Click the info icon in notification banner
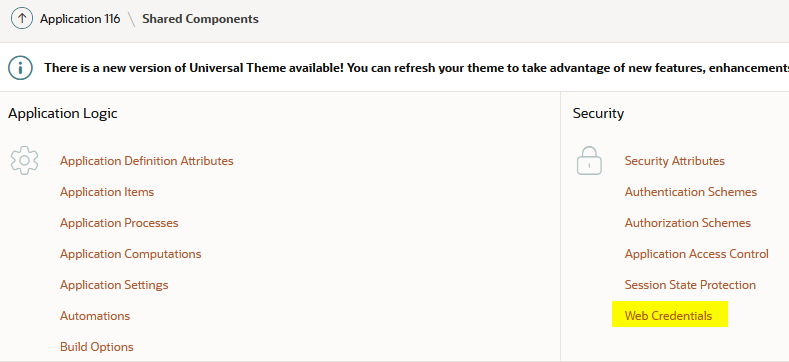This screenshot has width=789, height=362. tap(21, 67)
